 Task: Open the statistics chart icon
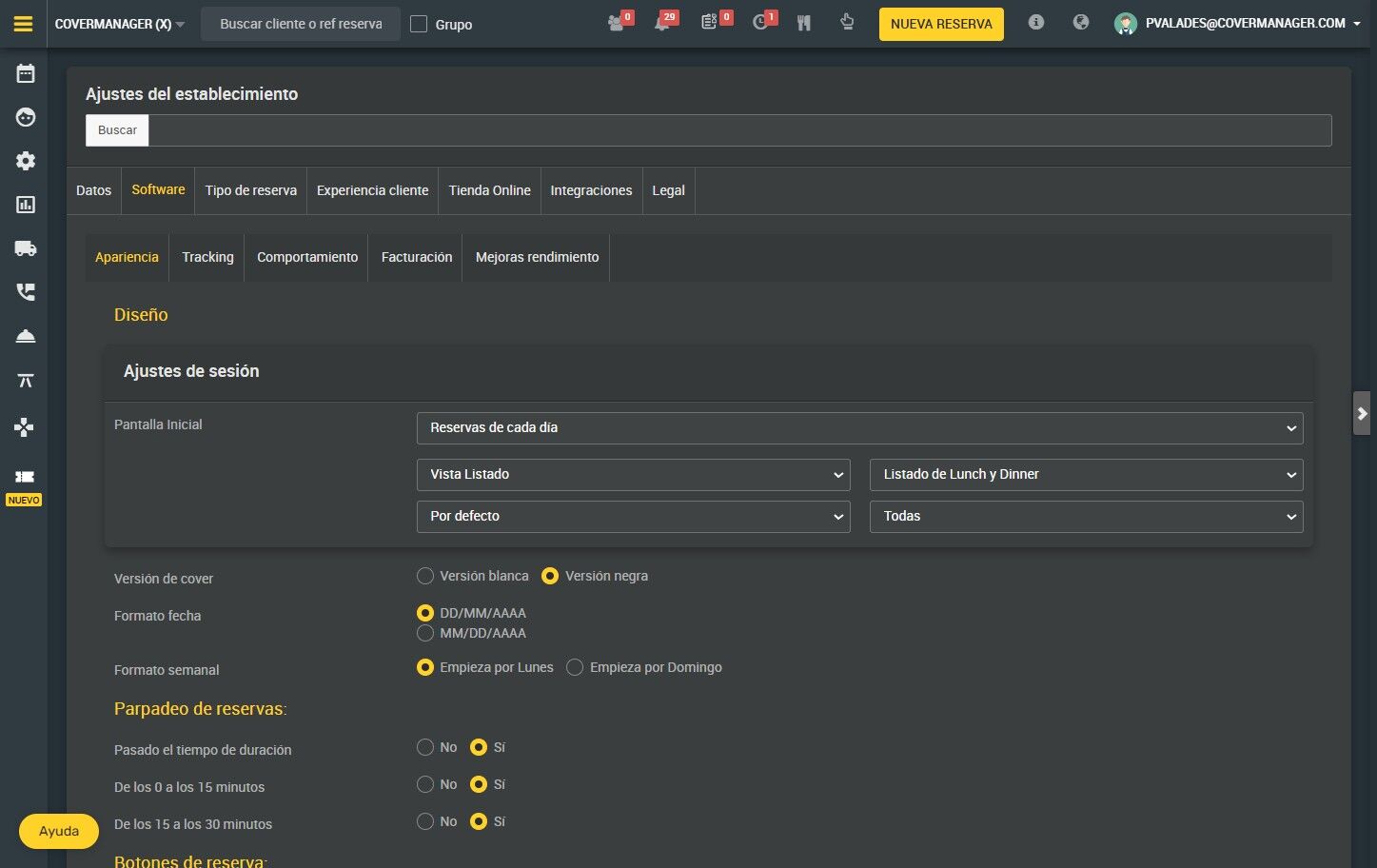[26, 205]
